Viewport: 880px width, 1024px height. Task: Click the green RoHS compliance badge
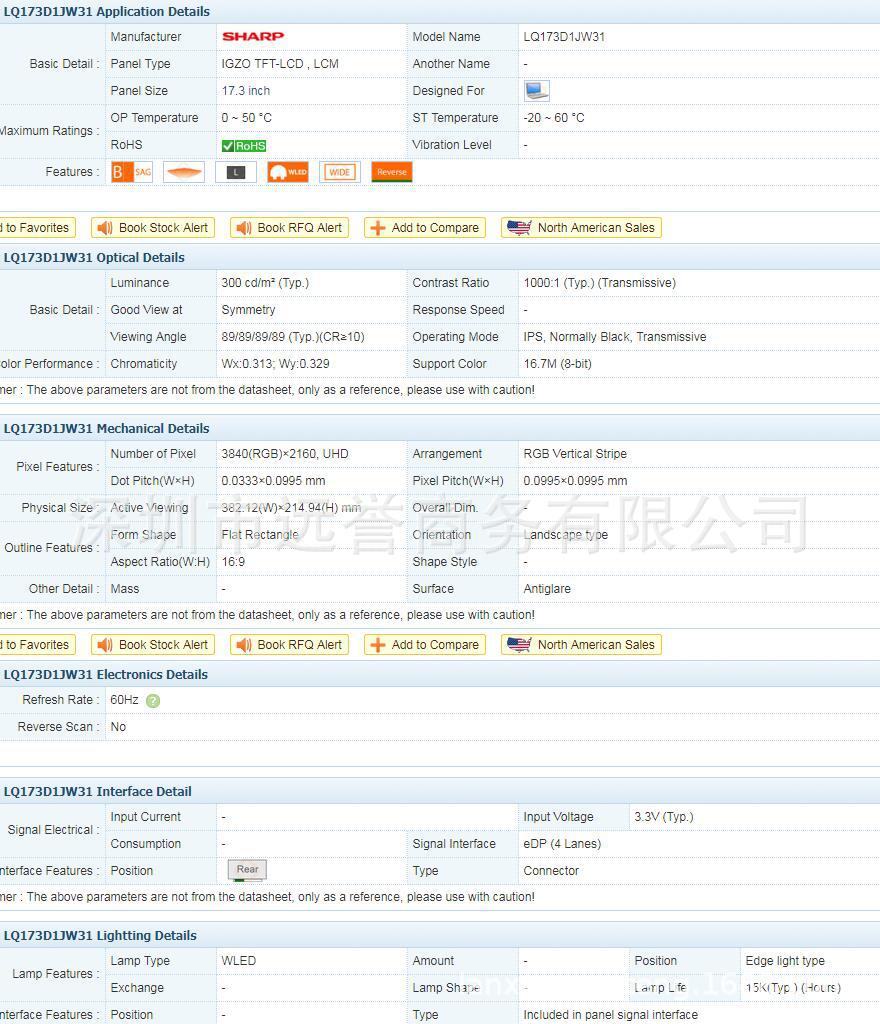click(244, 146)
